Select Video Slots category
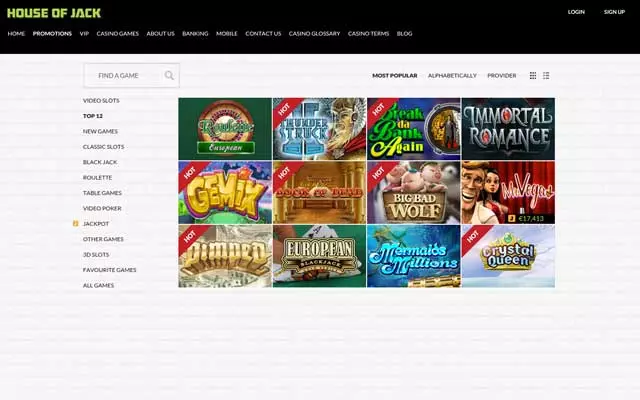The height and width of the screenshot is (400, 640). [101, 100]
